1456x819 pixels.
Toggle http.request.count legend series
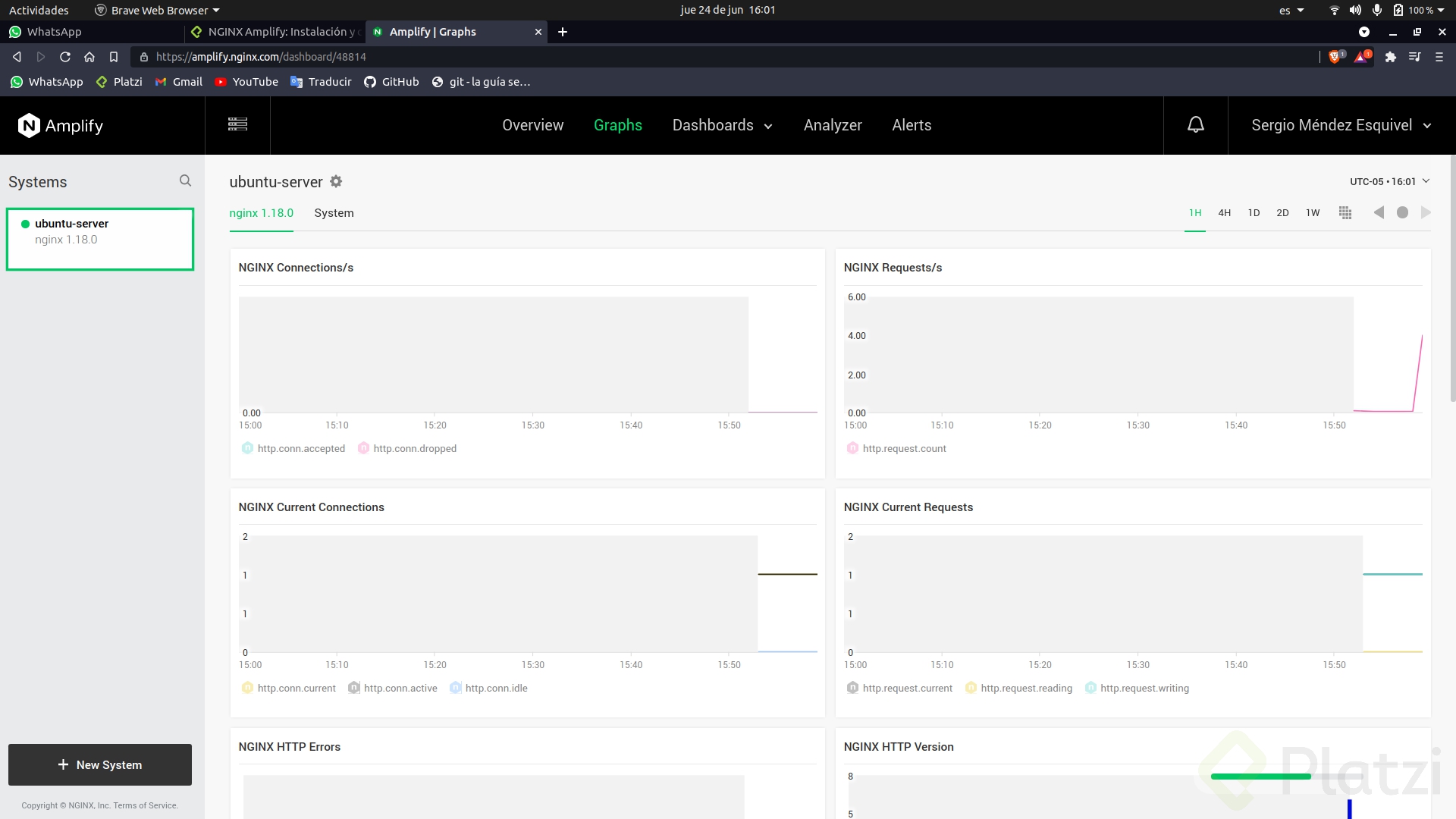tap(896, 449)
